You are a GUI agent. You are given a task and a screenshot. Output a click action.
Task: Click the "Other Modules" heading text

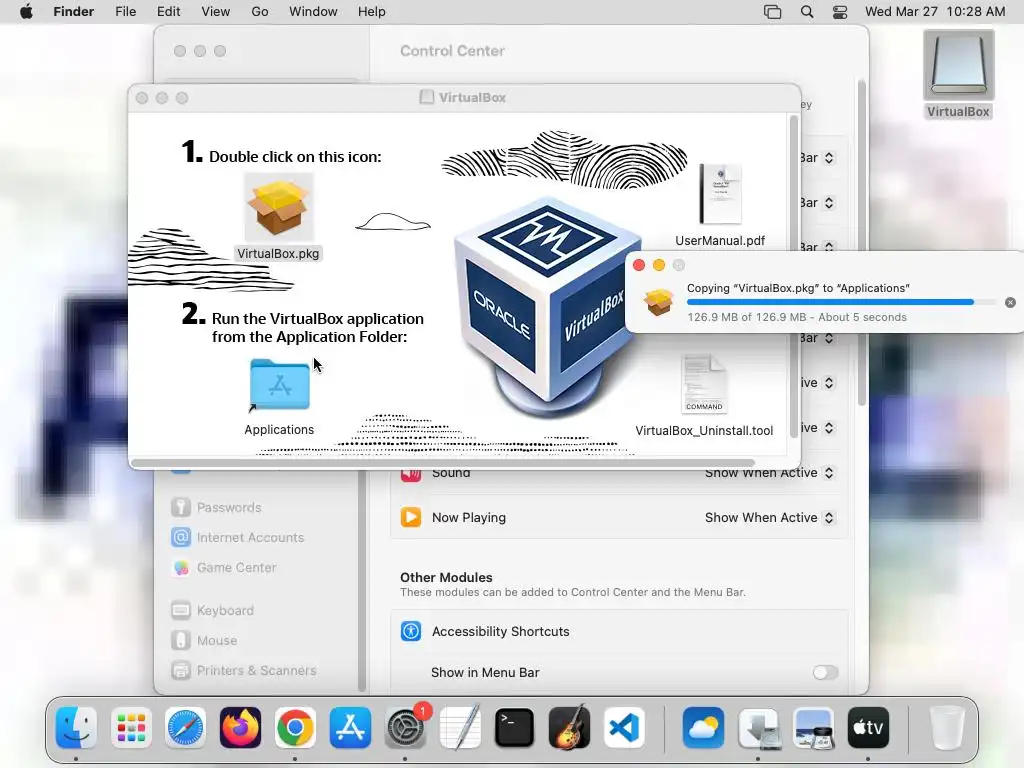click(446, 577)
